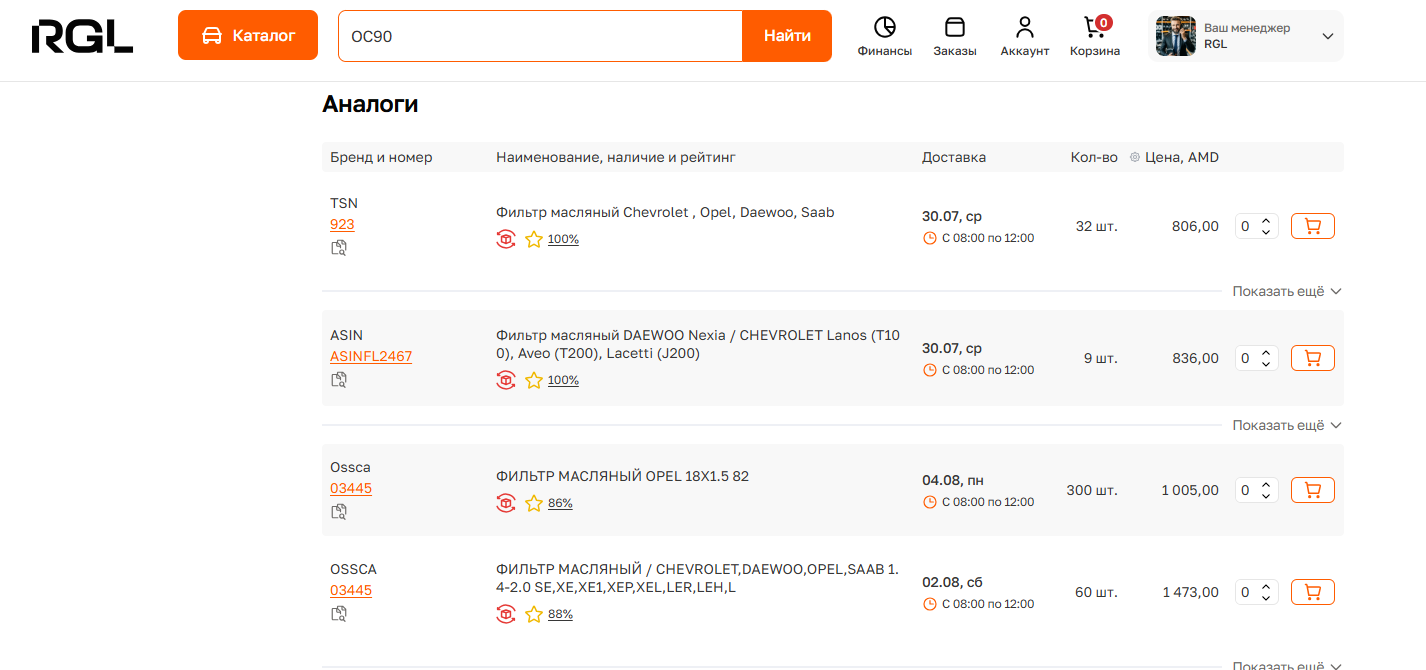Screen dimensions: 1426x670
Task: Click the Доставка column header
Action: (954, 157)
